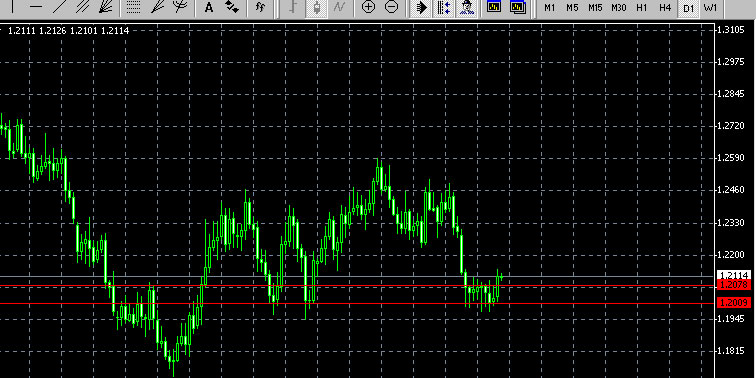The image size is (756, 378).
Task: Switch timeframe to M15
Action: click(x=595, y=8)
